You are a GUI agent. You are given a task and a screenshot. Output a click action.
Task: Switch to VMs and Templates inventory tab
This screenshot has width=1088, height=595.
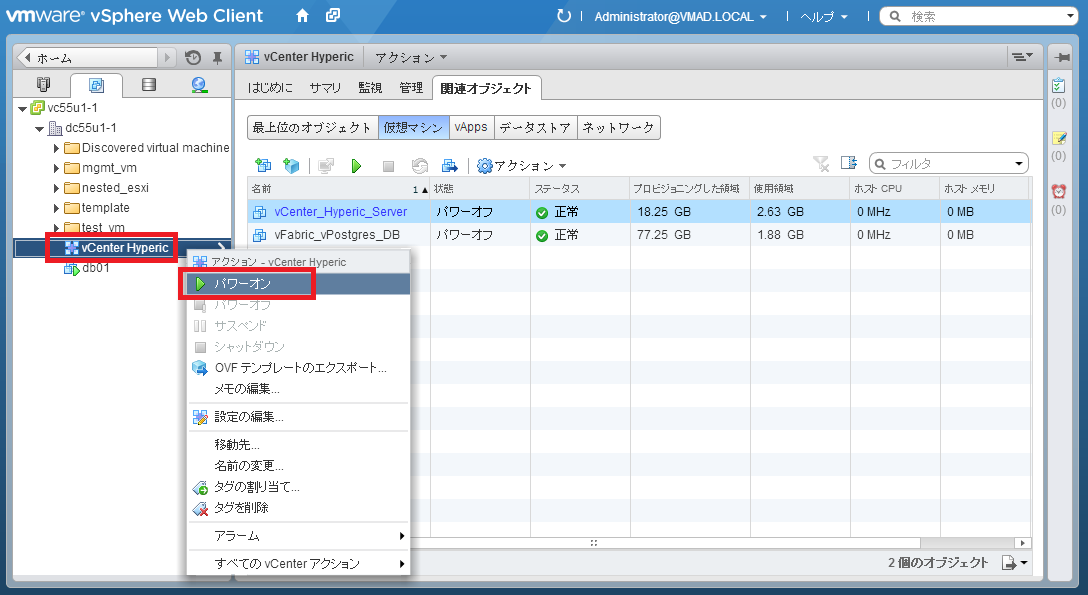96,85
